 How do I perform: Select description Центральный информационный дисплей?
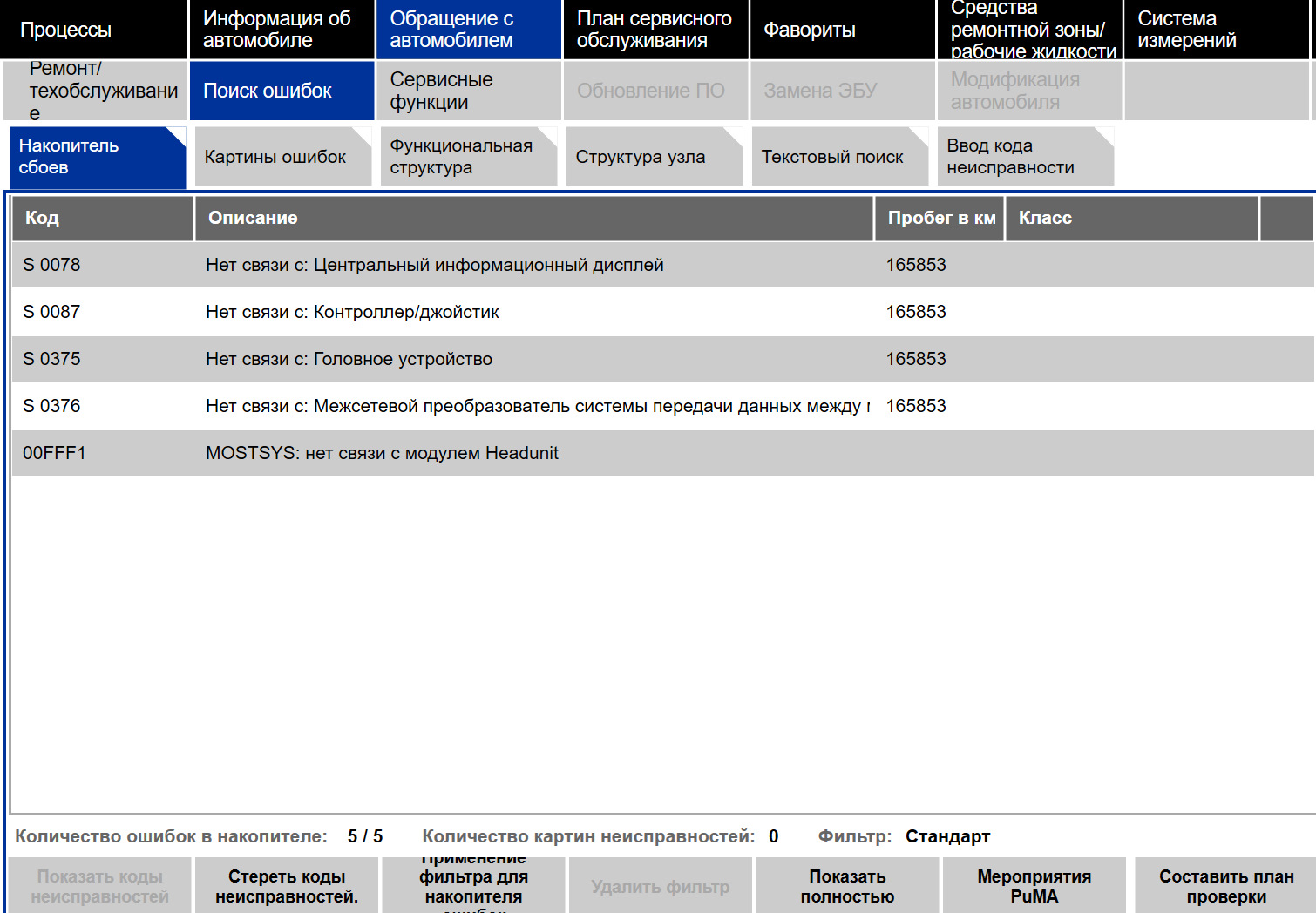(x=435, y=265)
